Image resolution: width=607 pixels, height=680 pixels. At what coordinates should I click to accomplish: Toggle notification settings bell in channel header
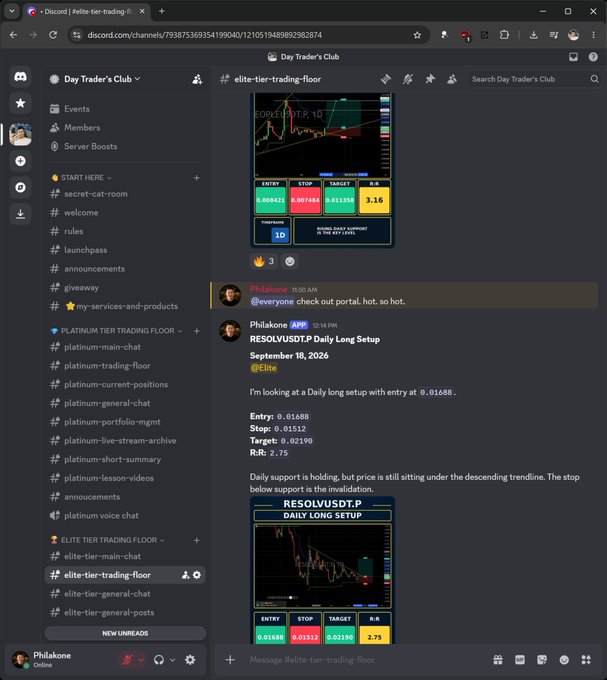(x=408, y=79)
